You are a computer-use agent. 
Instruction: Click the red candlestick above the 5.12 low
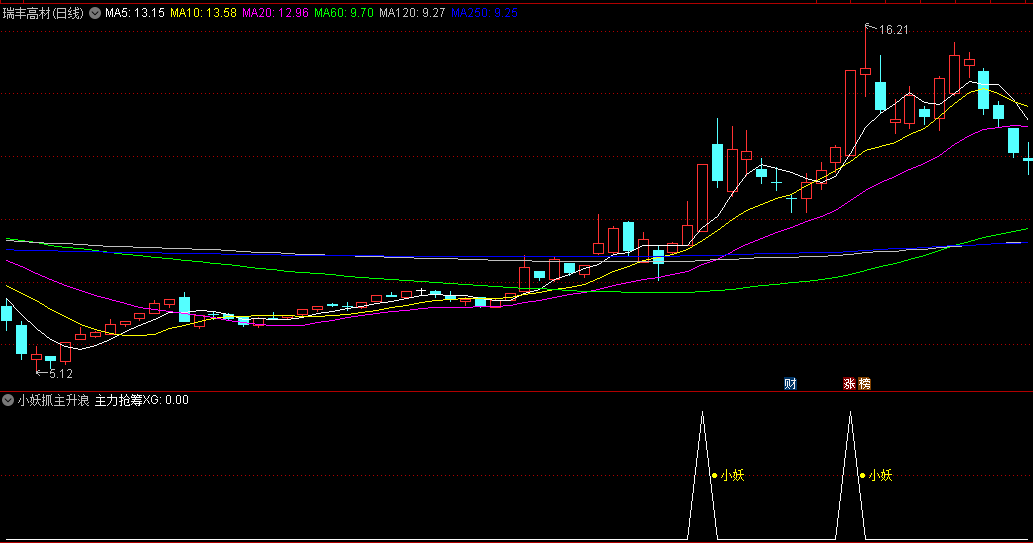point(36,357)
